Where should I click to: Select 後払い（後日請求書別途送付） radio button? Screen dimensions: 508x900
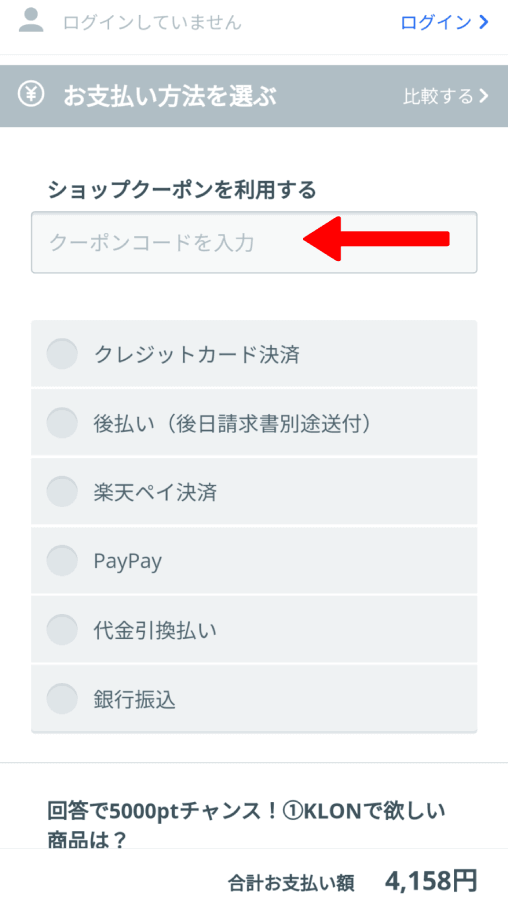(62, 423)
